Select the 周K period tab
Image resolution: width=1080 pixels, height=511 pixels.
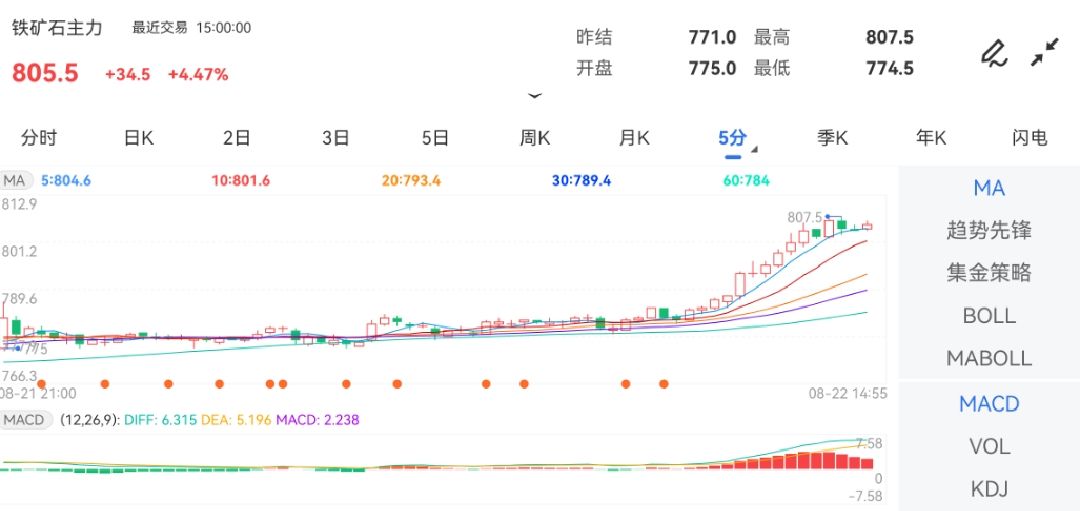535,139
